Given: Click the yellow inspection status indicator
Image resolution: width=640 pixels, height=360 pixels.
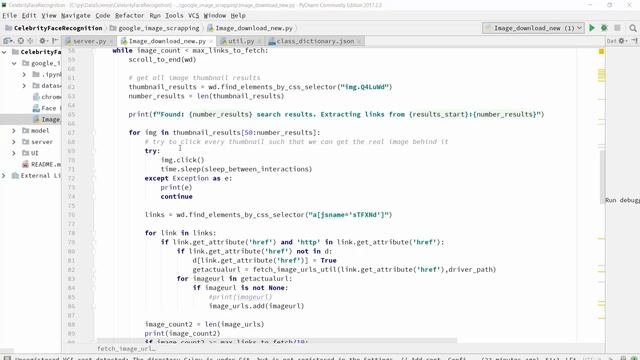Looking at the screenshot, I should click(x=601, y=51).
